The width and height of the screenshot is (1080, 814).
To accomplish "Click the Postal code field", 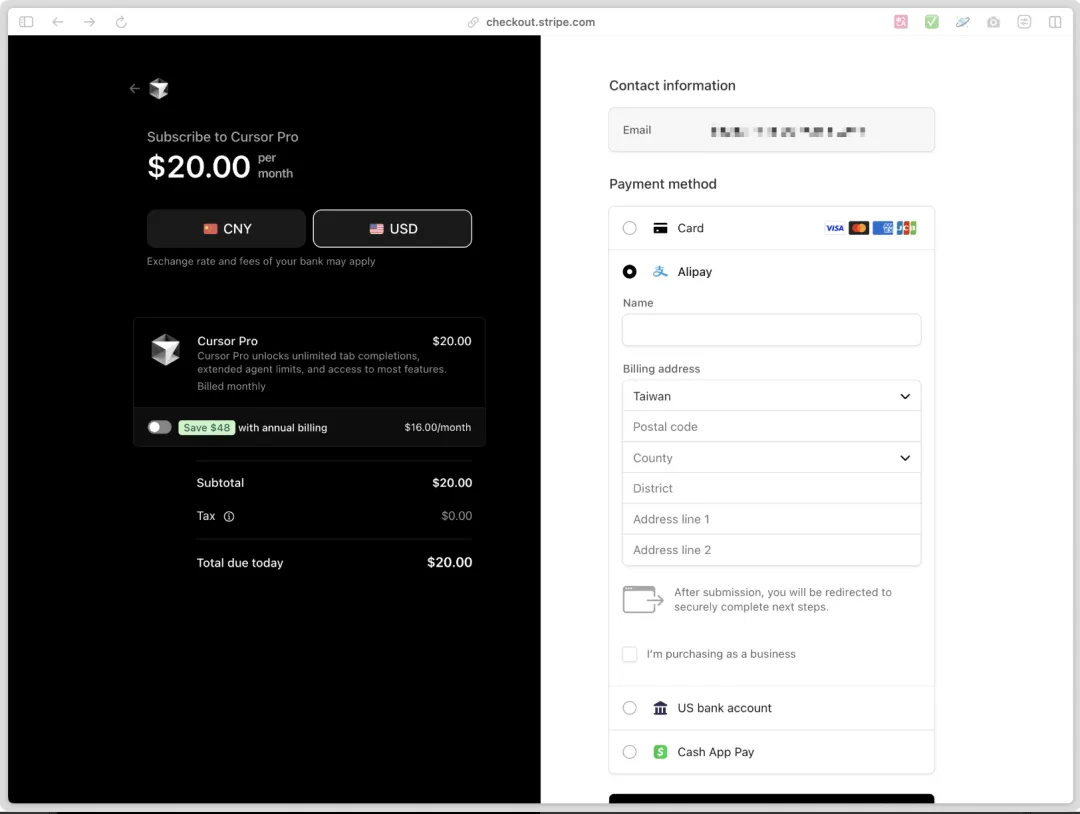I will (x=771, y=427).
